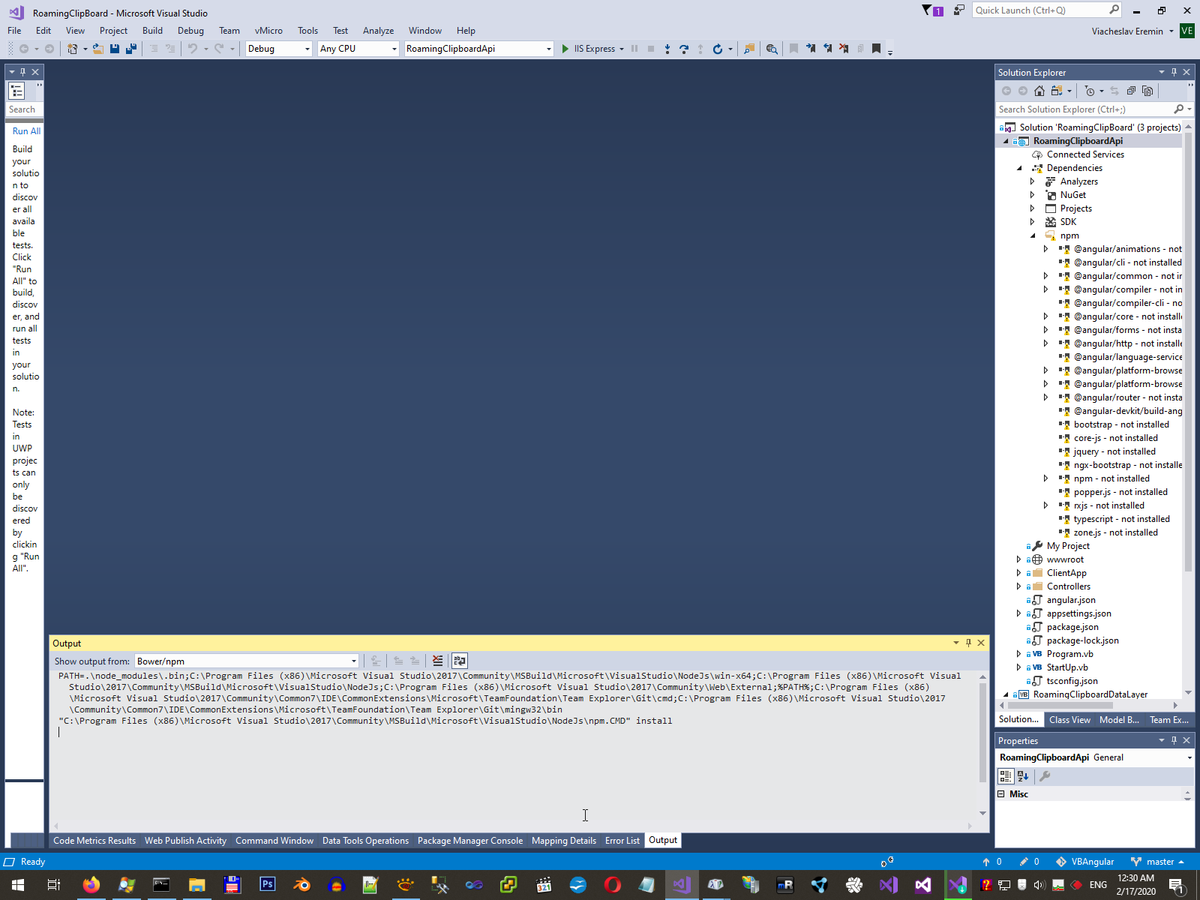The height and width of the screenshot is (900, 1200).
Task: Click Categorized icon in Properties panel
Action: click(x=1007, y=776)
